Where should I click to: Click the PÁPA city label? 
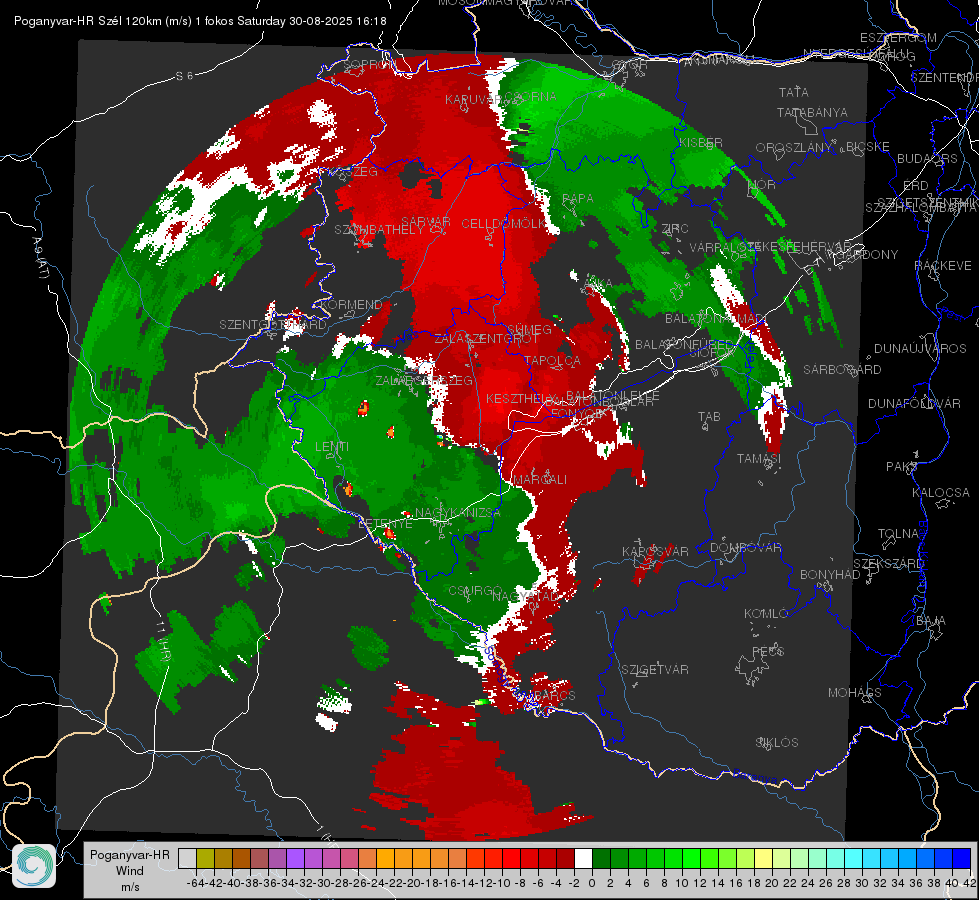pyautogui.click(x=578, y=198)
